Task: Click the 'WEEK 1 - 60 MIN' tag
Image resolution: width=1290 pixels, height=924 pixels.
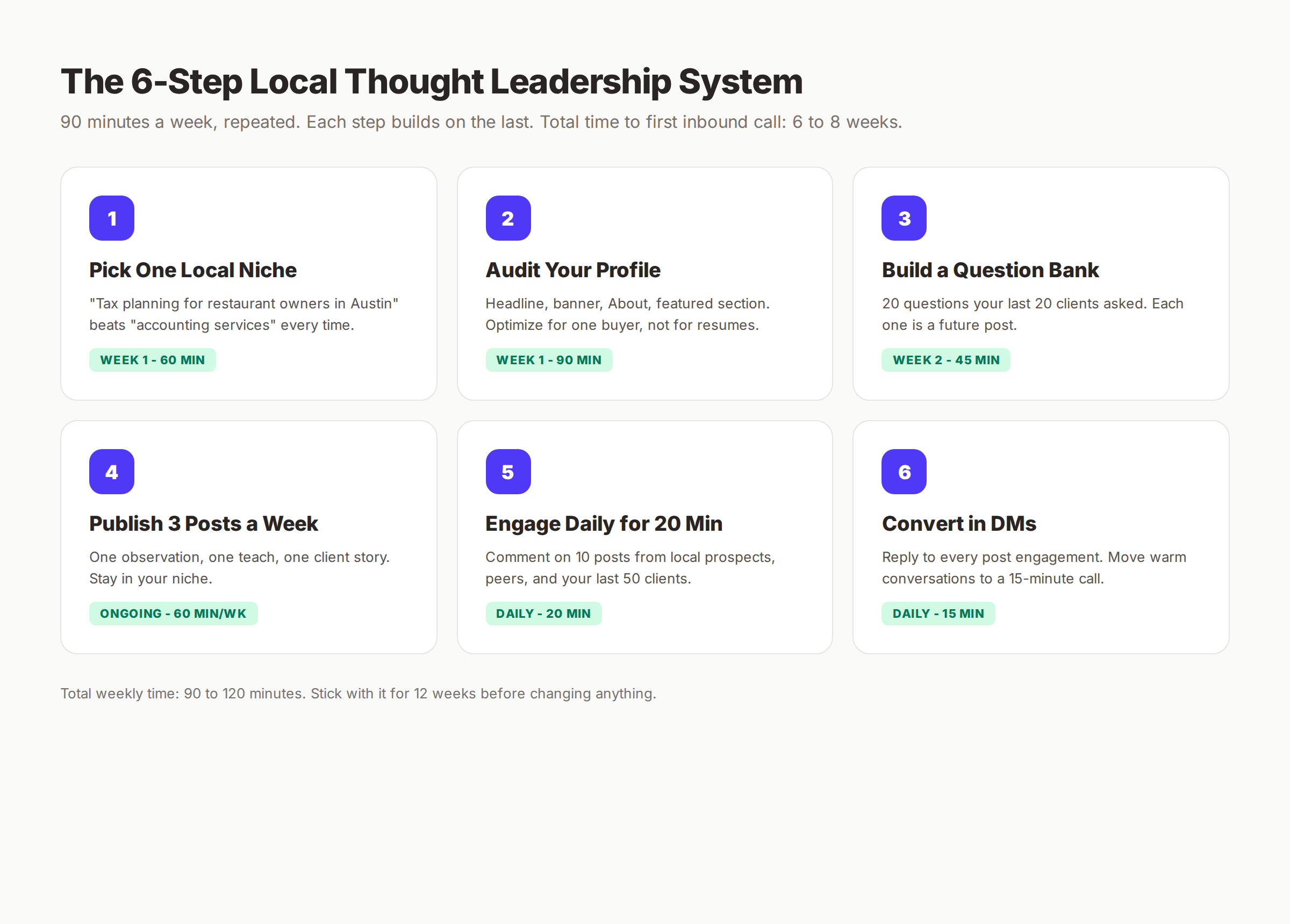Action: click(153, 360)
